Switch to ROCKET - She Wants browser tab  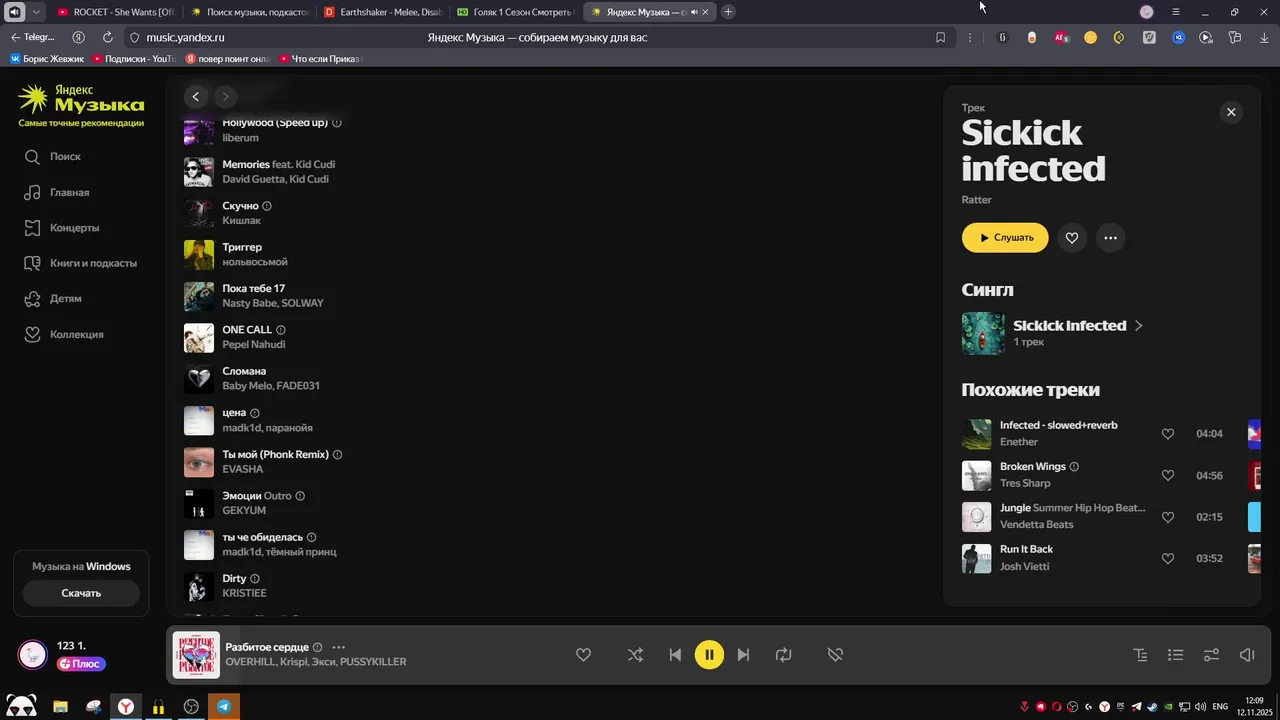115,12
